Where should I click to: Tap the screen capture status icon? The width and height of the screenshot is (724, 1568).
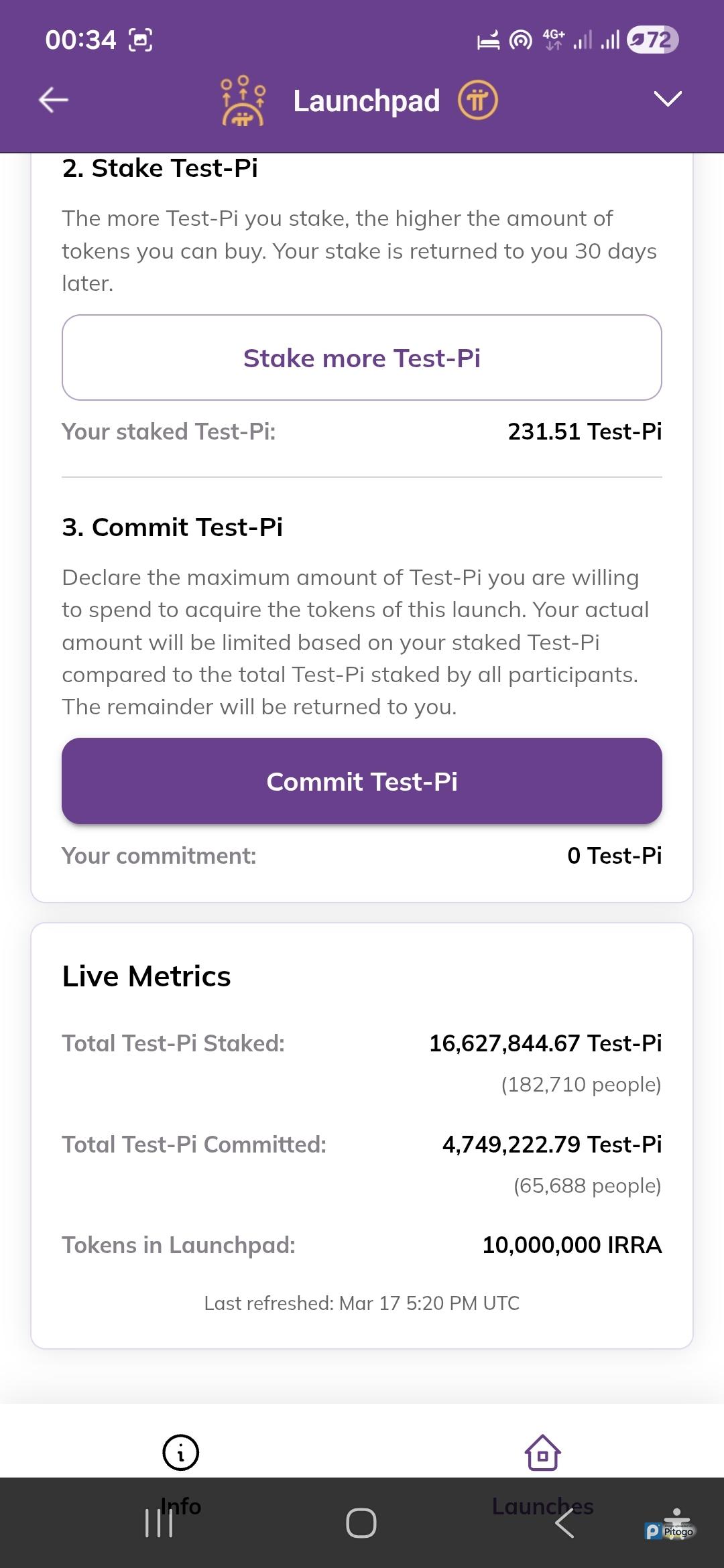tap(140, 40)
